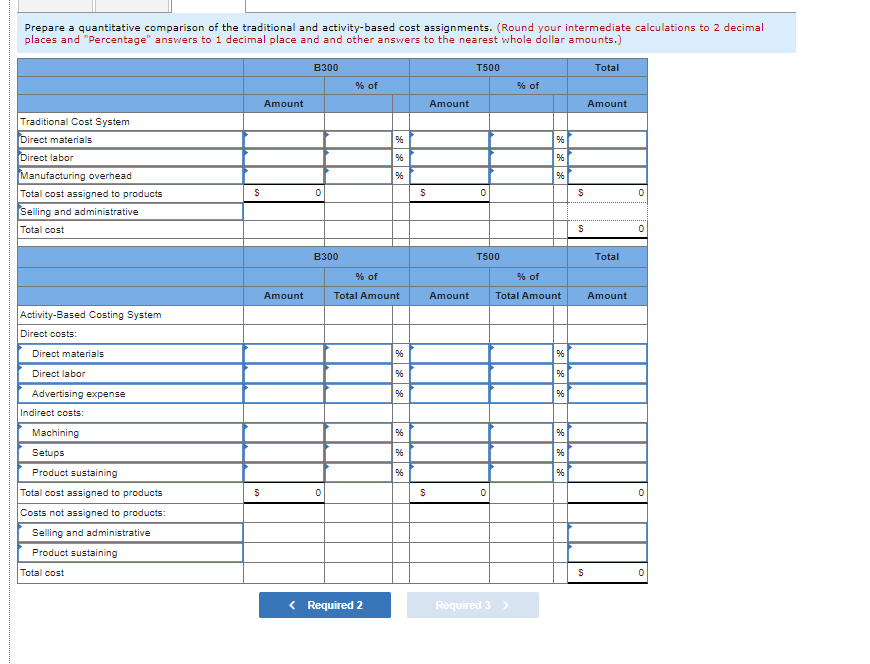Open Traditional Direct materials row label dropdown

130,140
